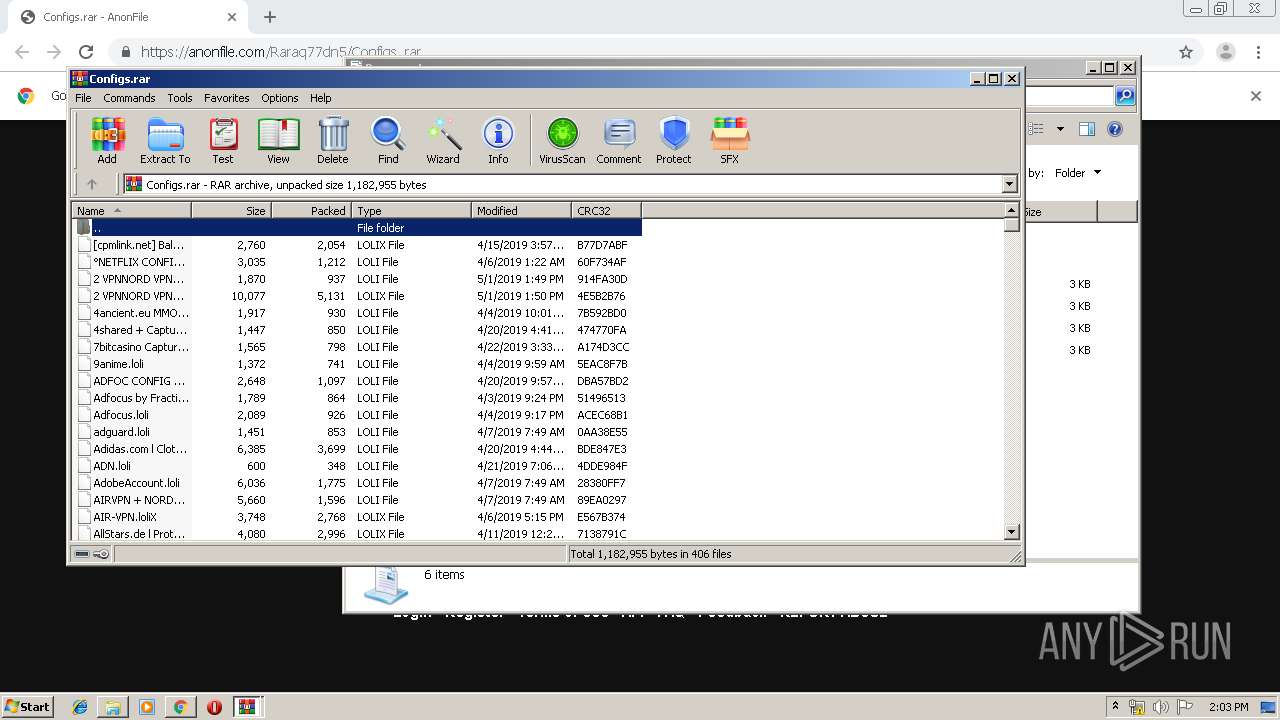Open the Find magnifier tool
1280x720 pixels.
tap(388, 141)
